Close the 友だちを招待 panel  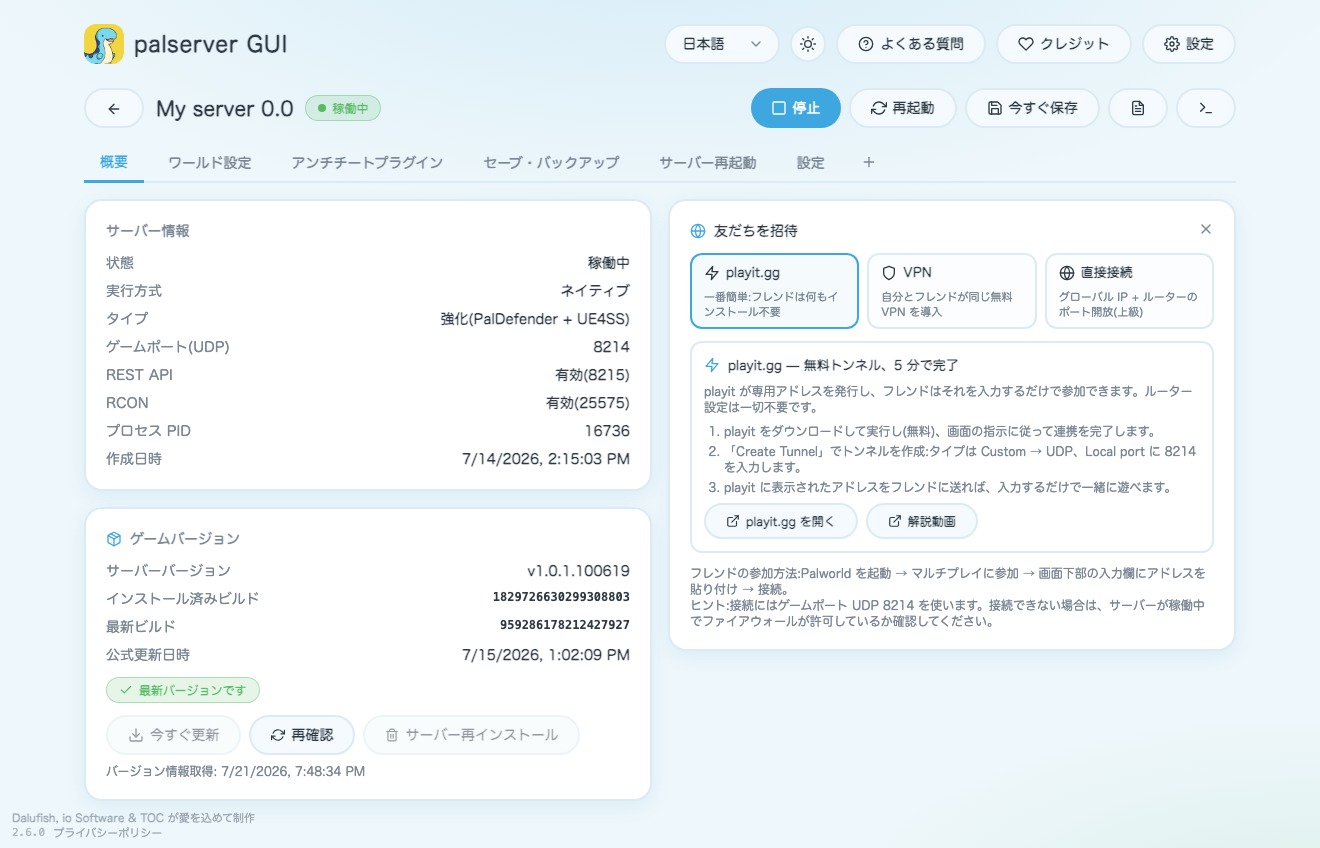[x=1206, y=229]
